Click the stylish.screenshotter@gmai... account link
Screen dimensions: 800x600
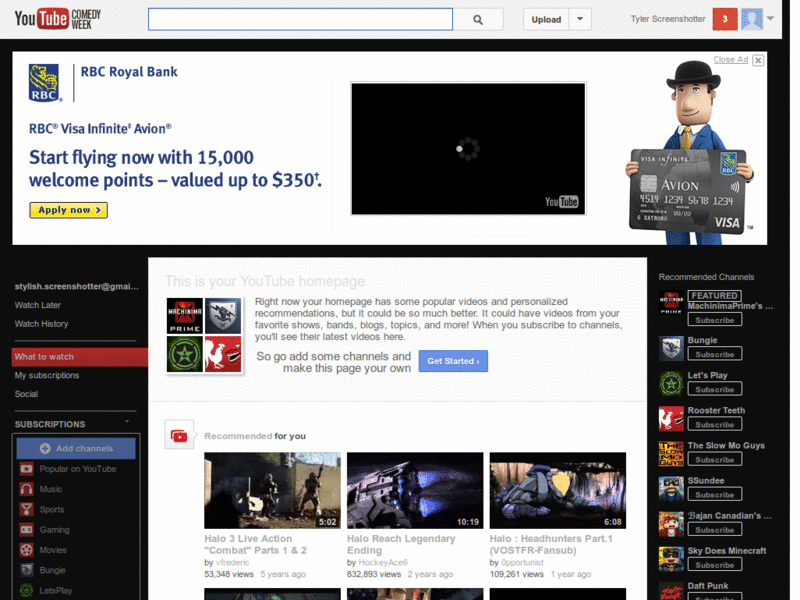pyautogui.click(x=77, y=286)
